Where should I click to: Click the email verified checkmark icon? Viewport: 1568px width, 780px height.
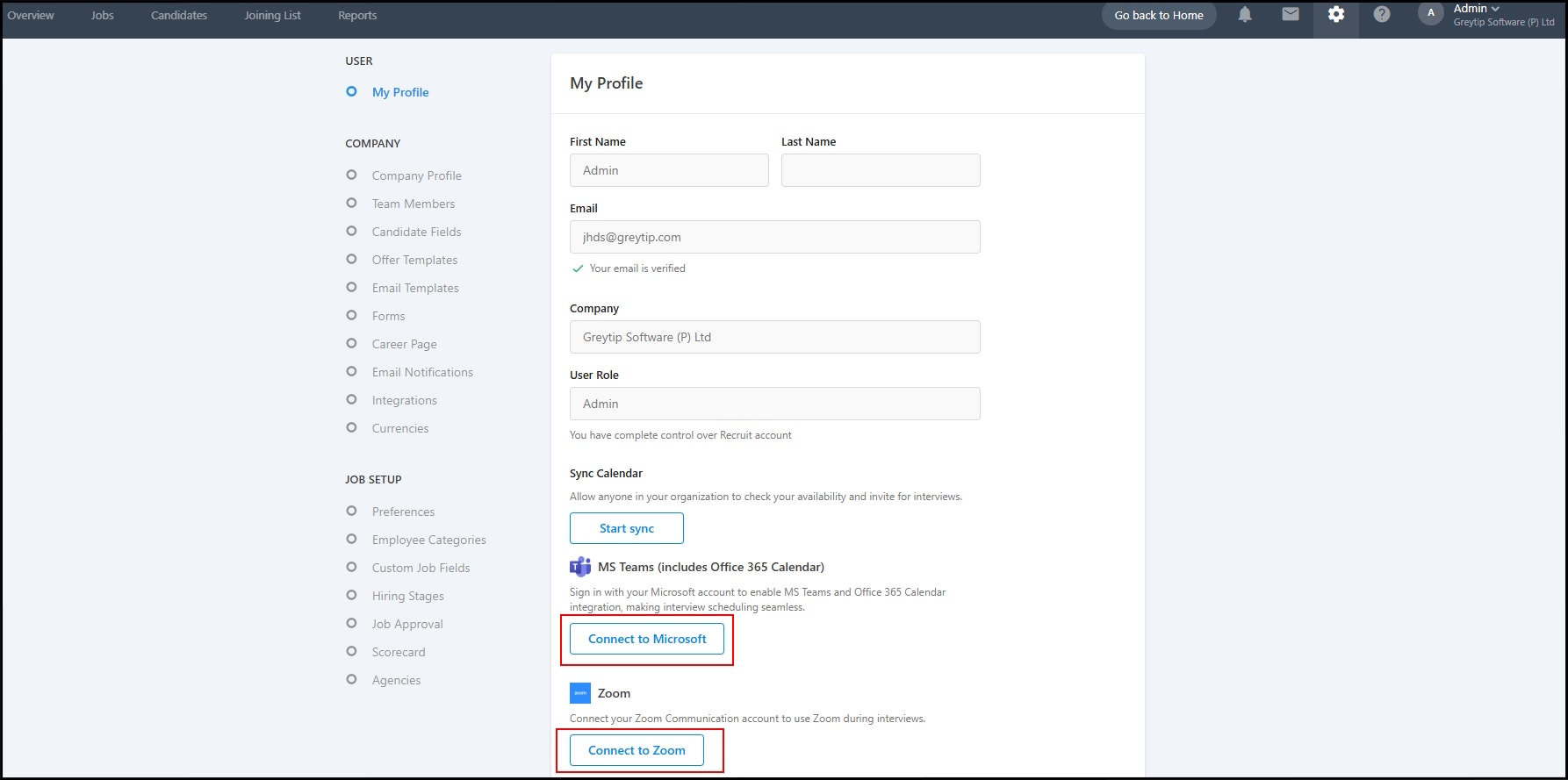coord(578,268)
